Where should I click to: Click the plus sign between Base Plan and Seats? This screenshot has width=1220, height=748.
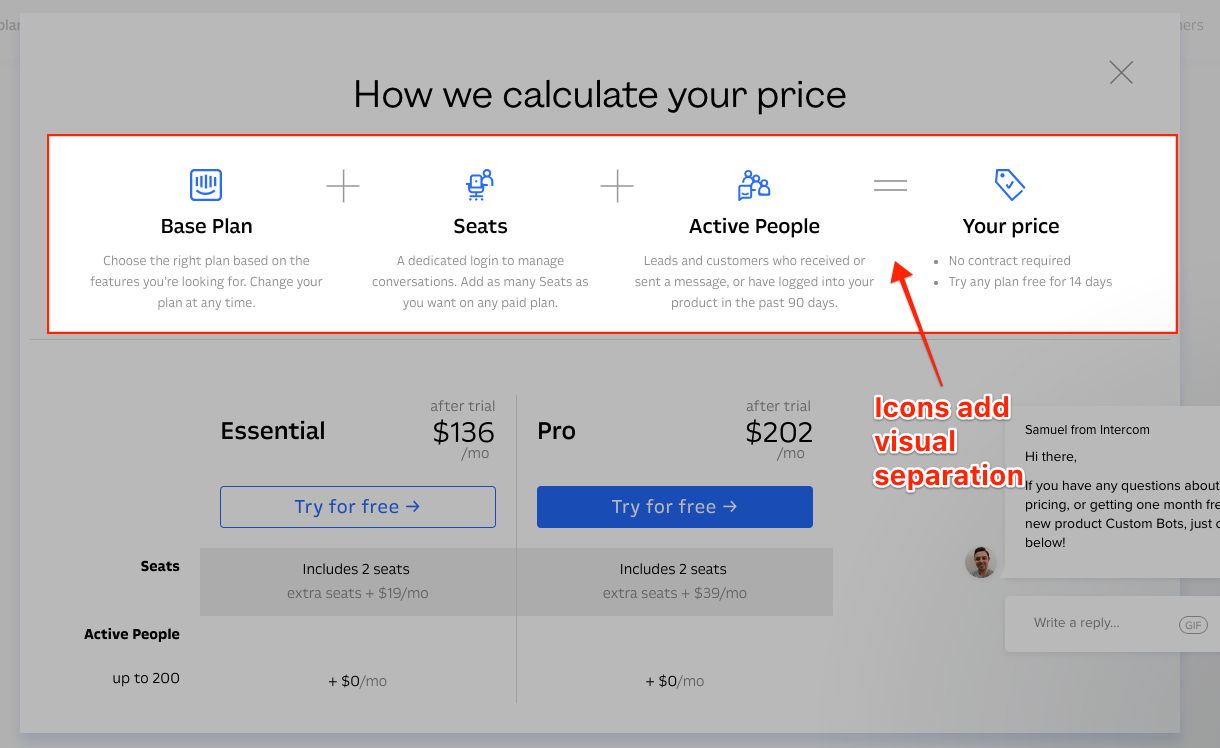click(x=343, y=186)
